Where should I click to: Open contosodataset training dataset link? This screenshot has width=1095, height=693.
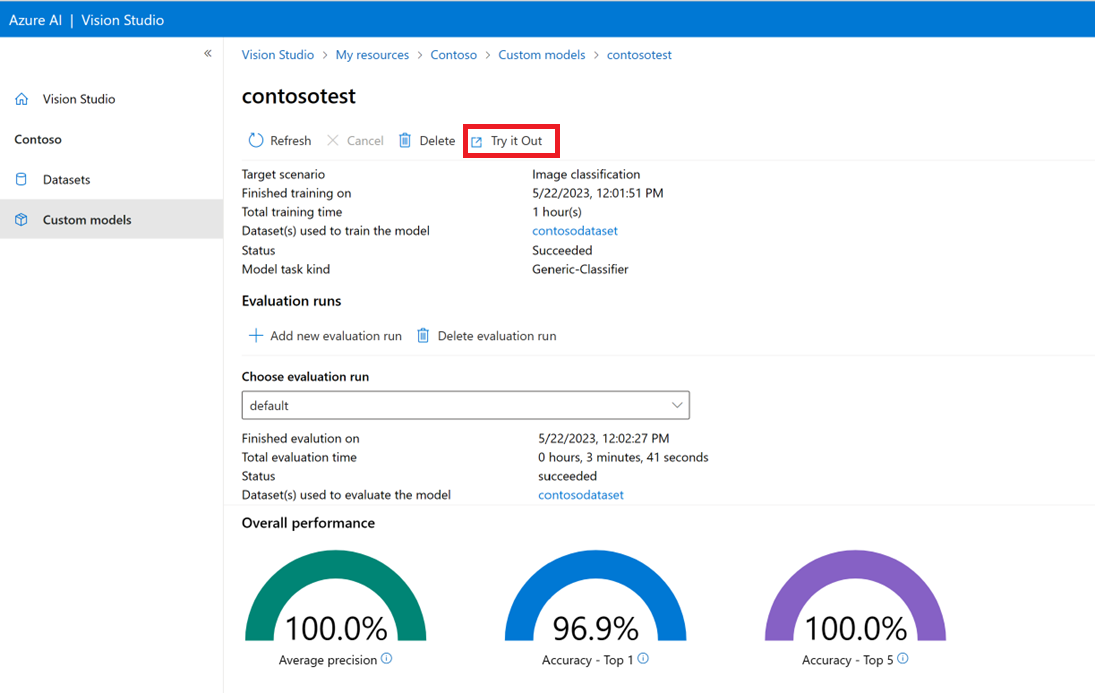(x=574, y=231)
